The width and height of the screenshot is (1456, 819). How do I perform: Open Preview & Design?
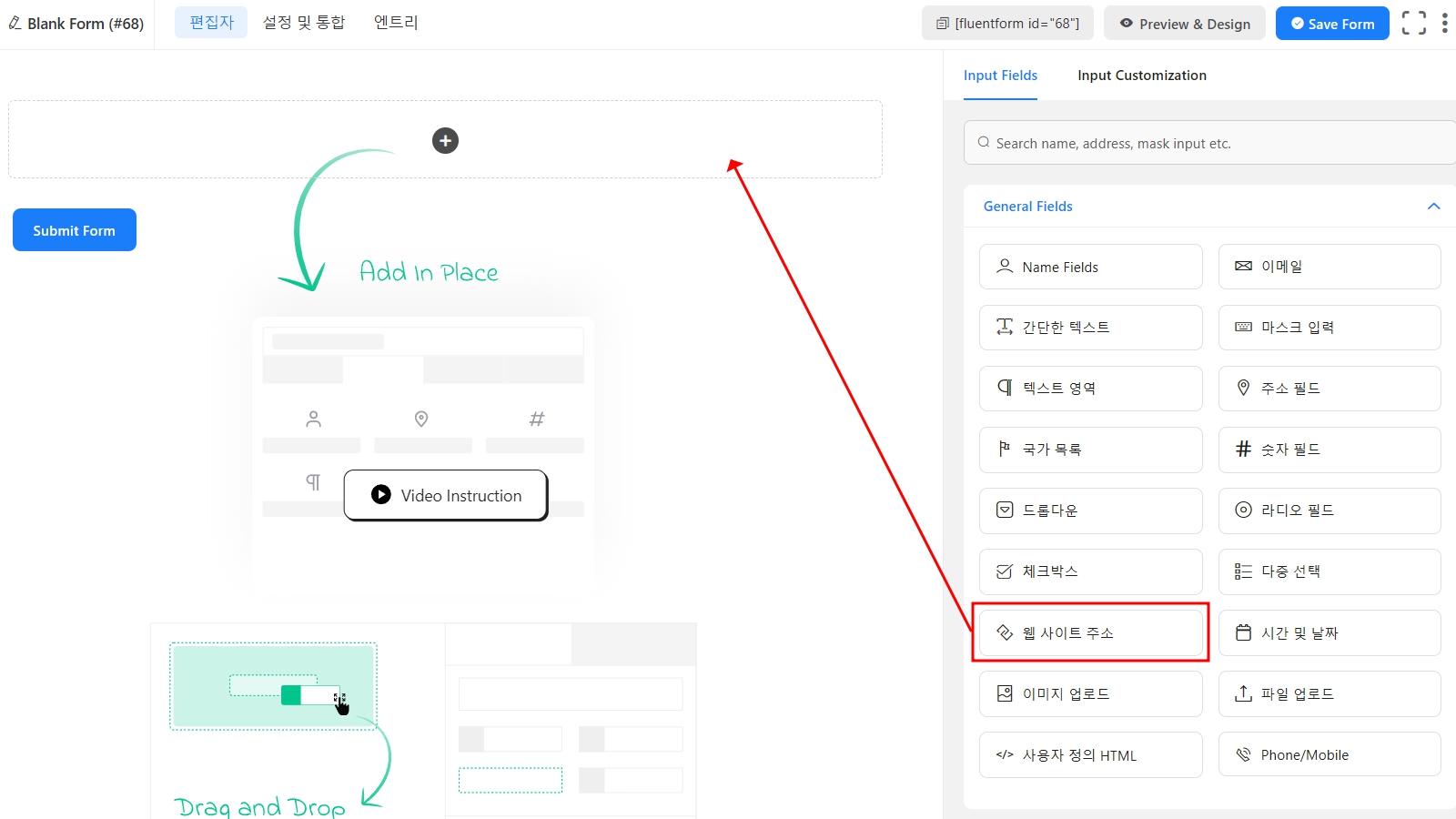[1185, 24]
